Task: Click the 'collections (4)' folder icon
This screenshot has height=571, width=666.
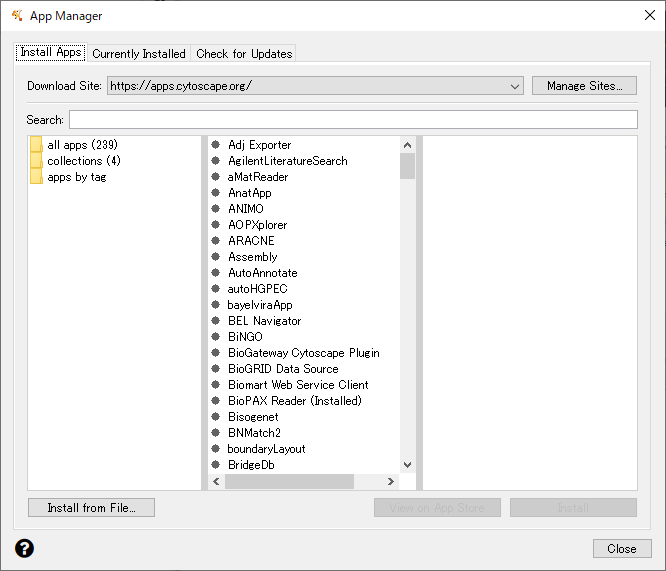Action: 36,161
